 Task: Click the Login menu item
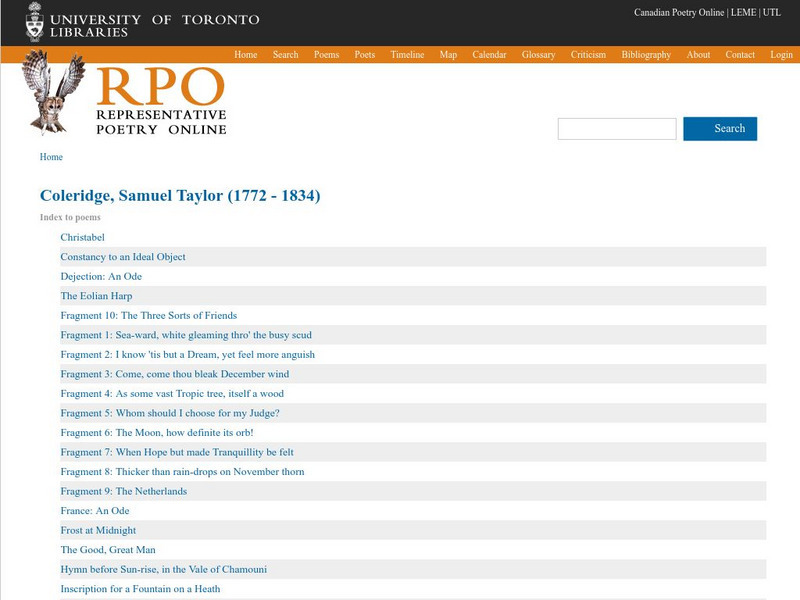pos(781,55)
